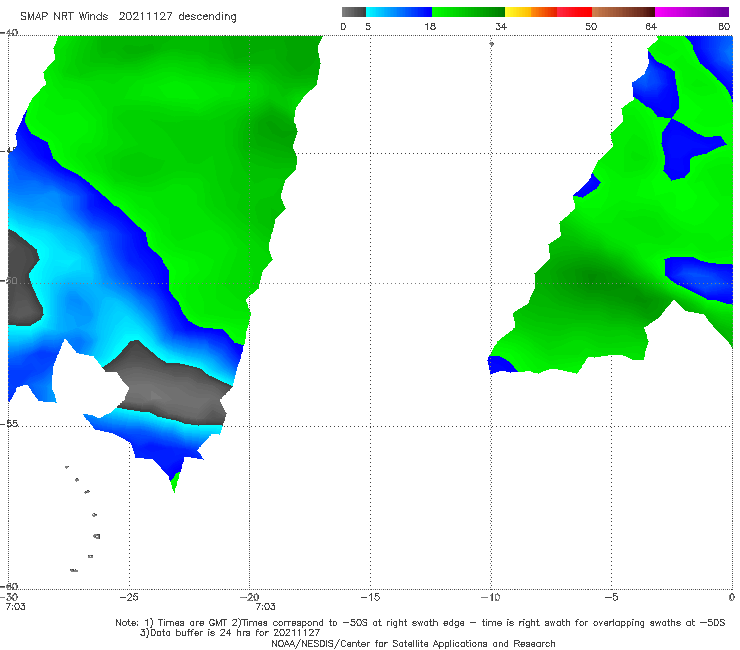This screenshot has height=650, width=740.
Task: Click the brown 50–64 colorbar segment
Action: (623, 12)
